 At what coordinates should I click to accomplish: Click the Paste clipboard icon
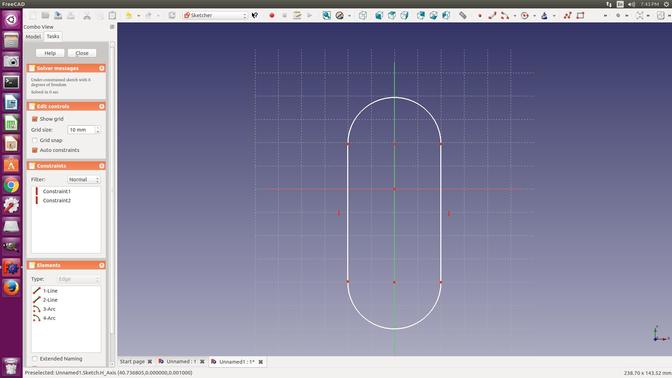click(112, 15)
